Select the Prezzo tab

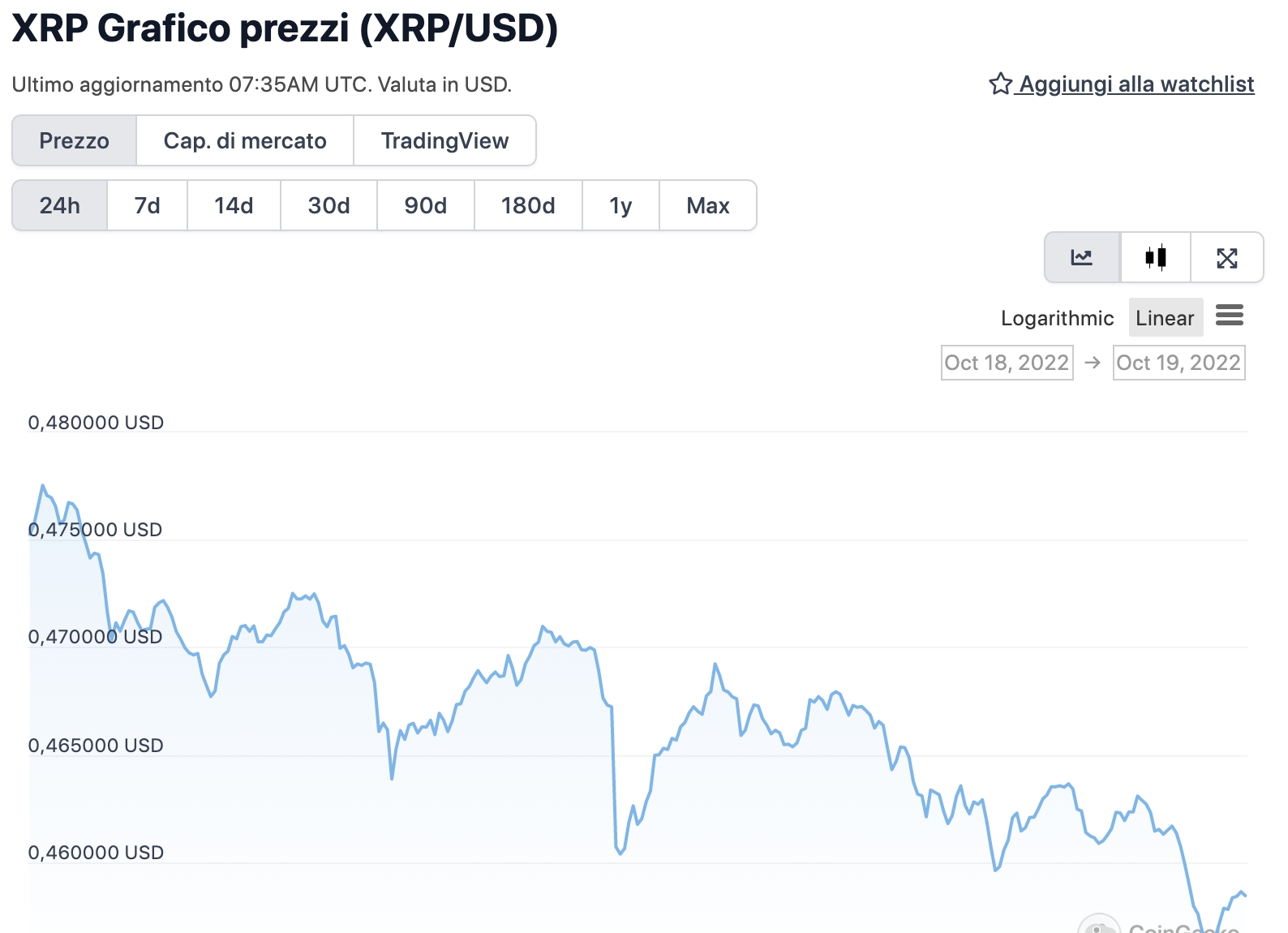(74, 140)
